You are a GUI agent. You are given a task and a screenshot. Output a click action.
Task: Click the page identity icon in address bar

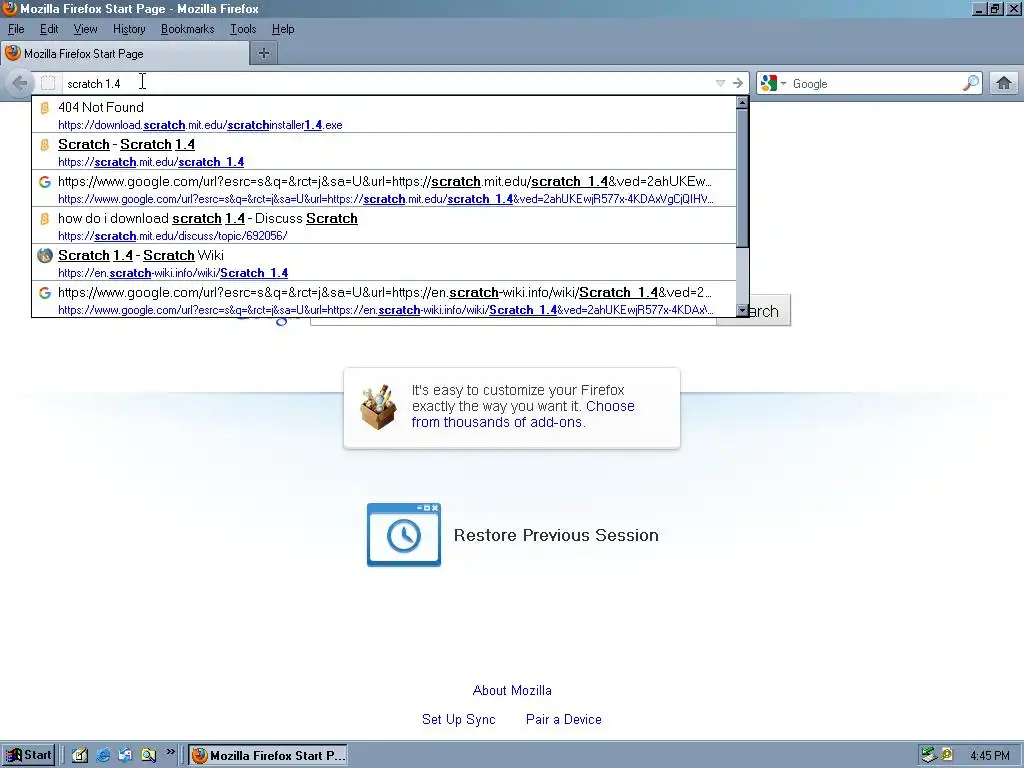[x=48, y=83]
